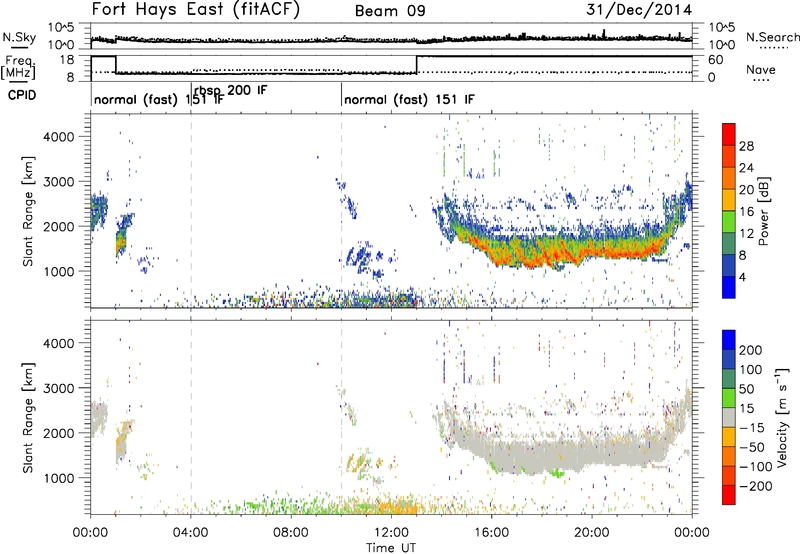Click the '16' tick on Power scale

coord(746,212)
